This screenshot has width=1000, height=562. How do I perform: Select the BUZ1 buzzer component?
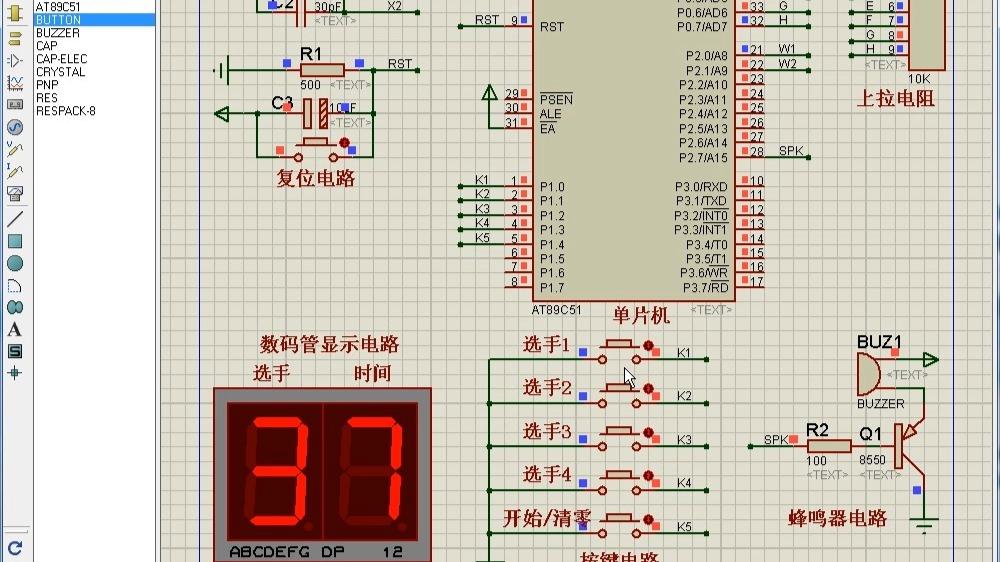[869, 375]
